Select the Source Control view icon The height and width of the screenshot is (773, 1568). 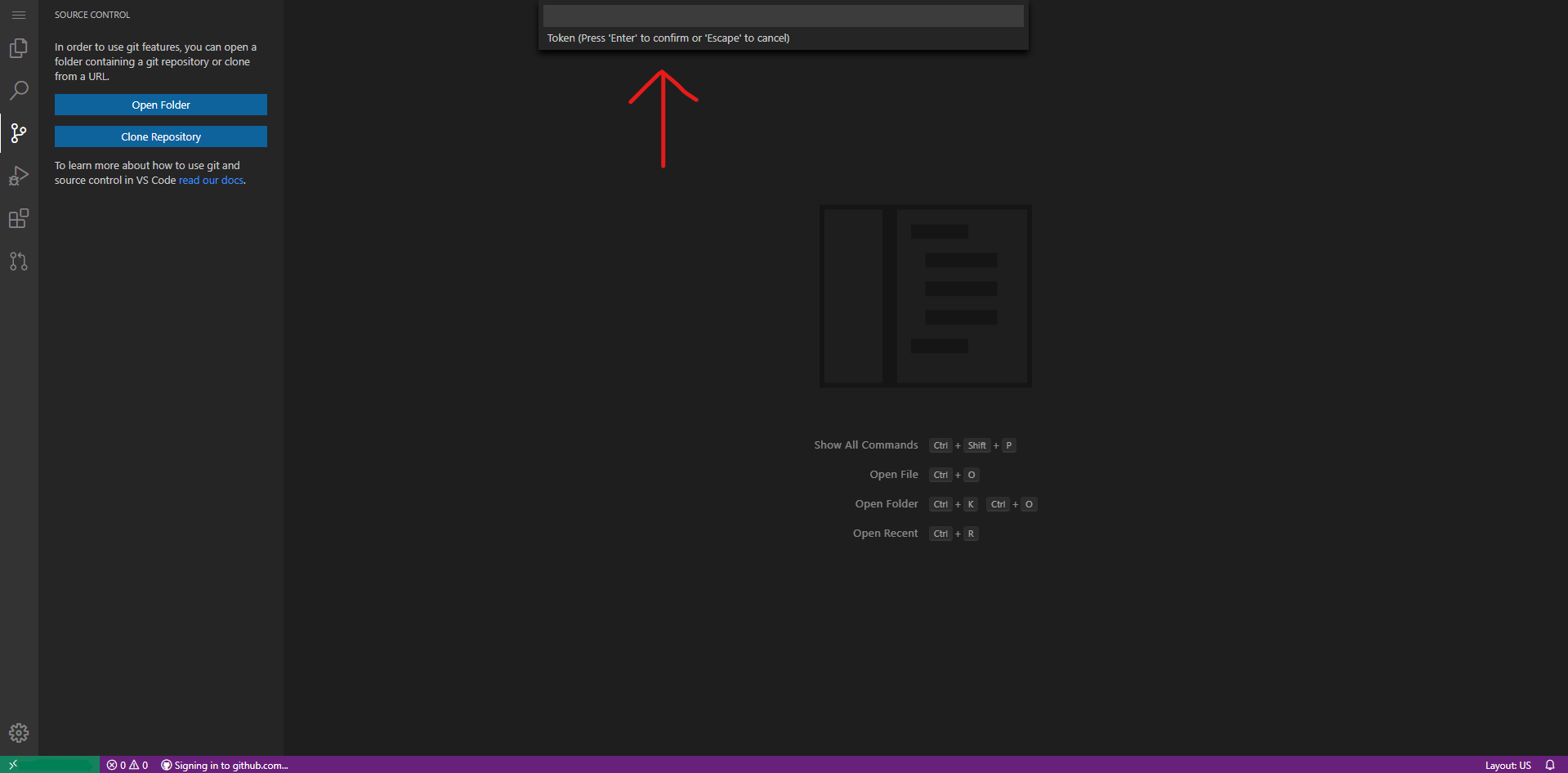19,133
